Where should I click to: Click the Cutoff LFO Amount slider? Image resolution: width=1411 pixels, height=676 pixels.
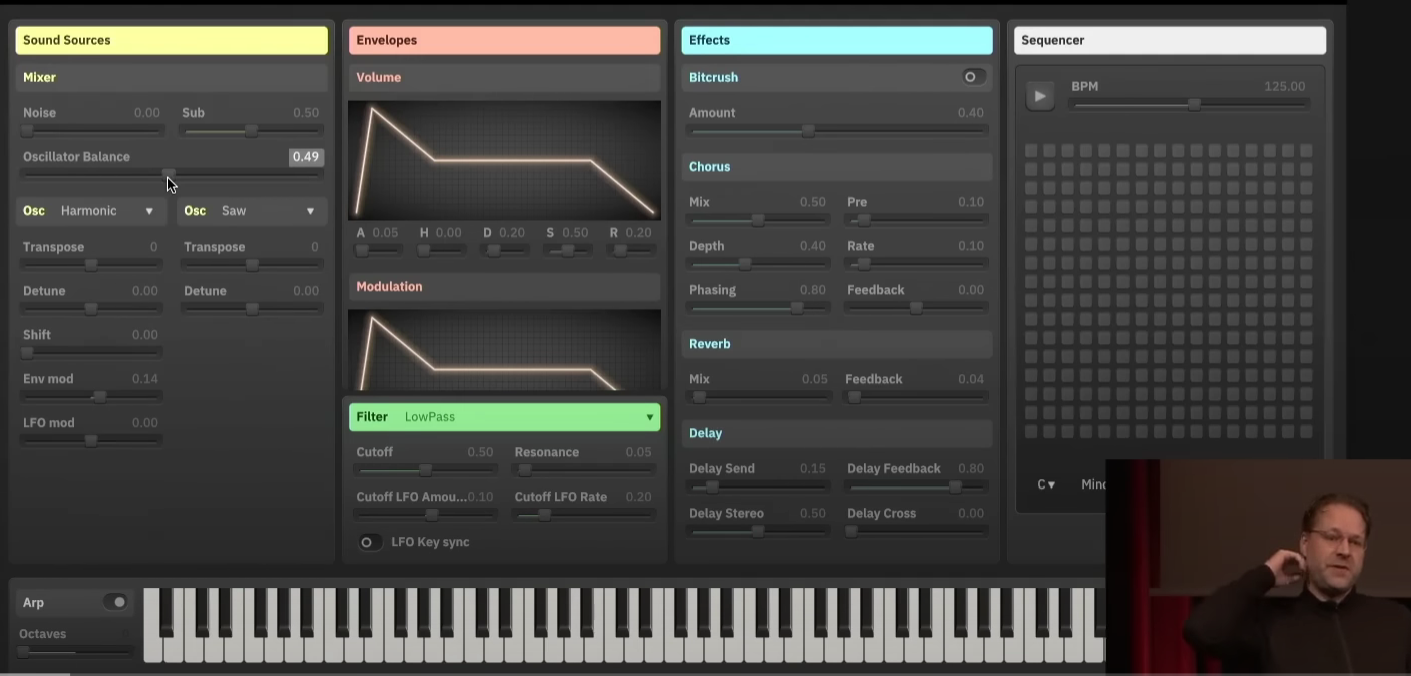(426, 515)
